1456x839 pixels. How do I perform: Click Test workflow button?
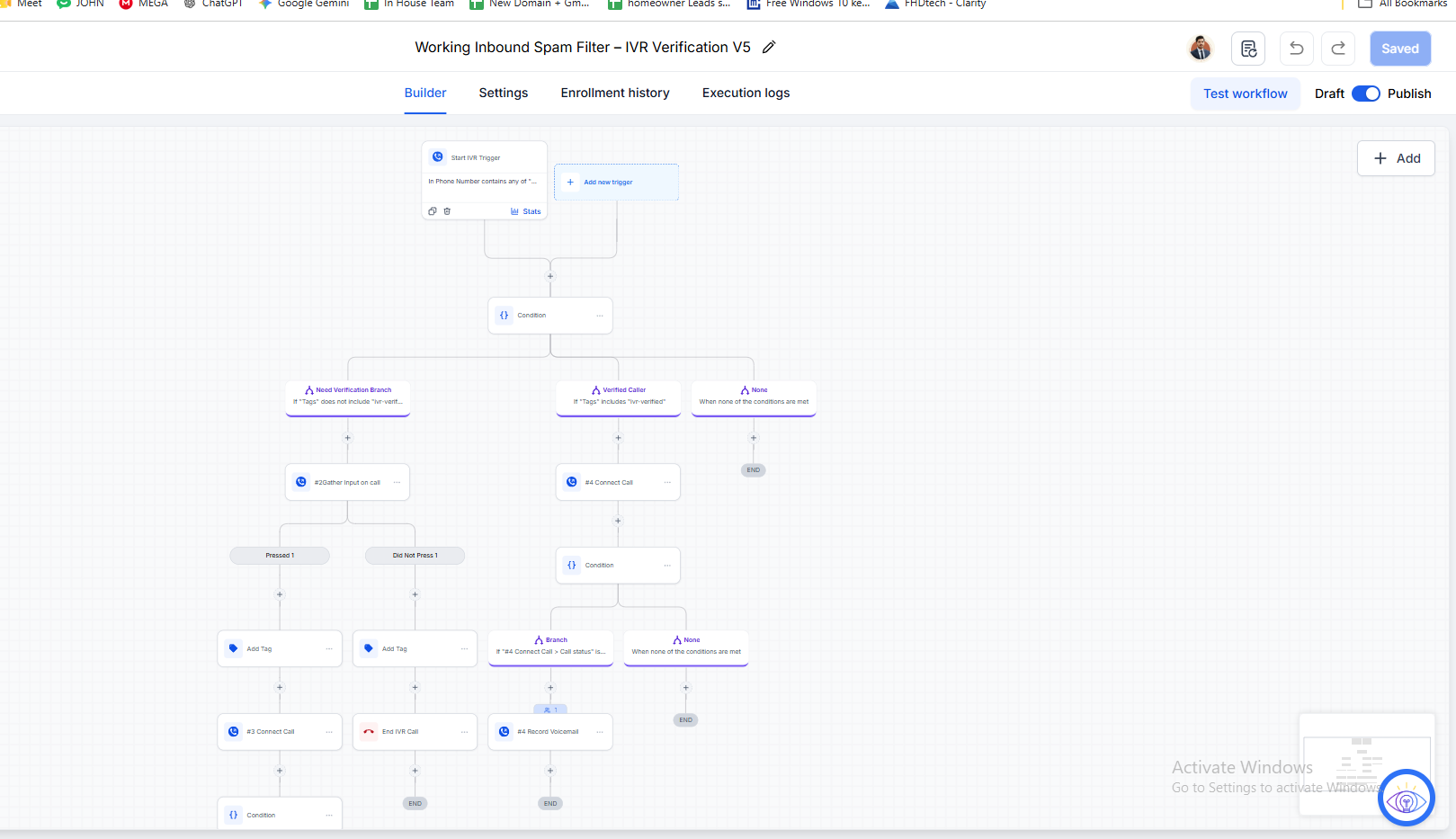coord(1246,94)
